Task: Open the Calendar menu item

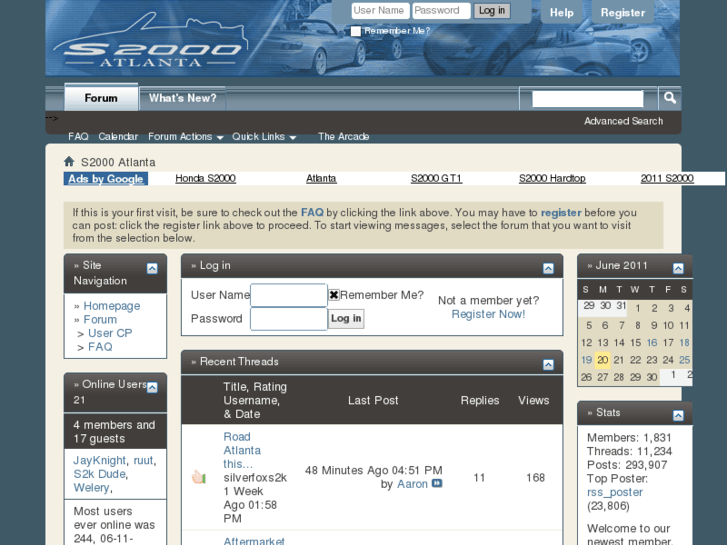Action: coord(118,136)
